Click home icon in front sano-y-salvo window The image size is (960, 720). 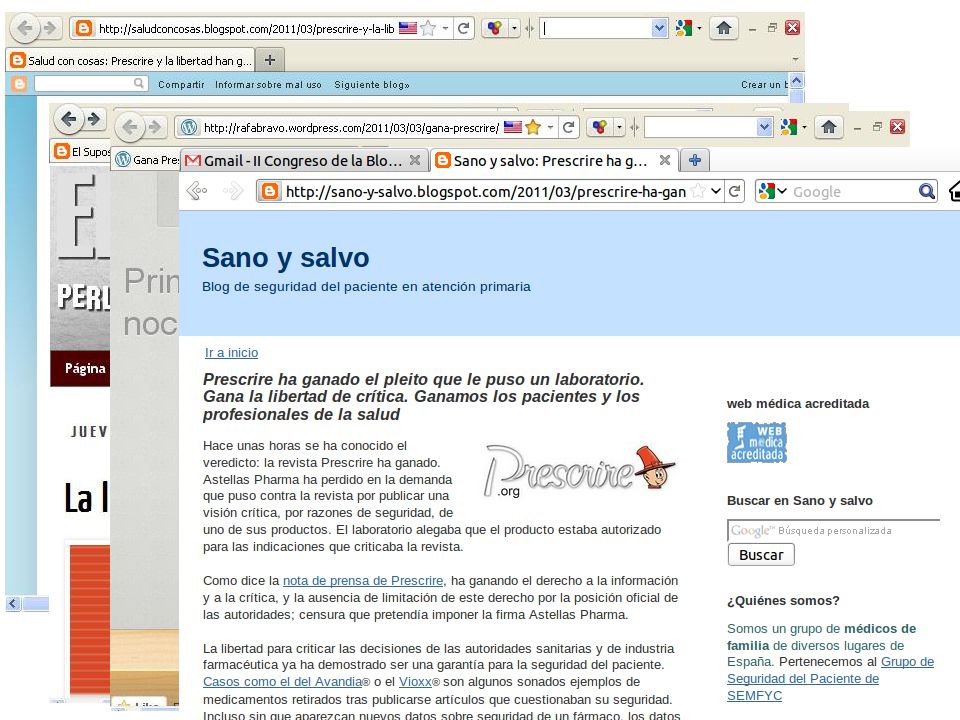(x=954, y=192)
